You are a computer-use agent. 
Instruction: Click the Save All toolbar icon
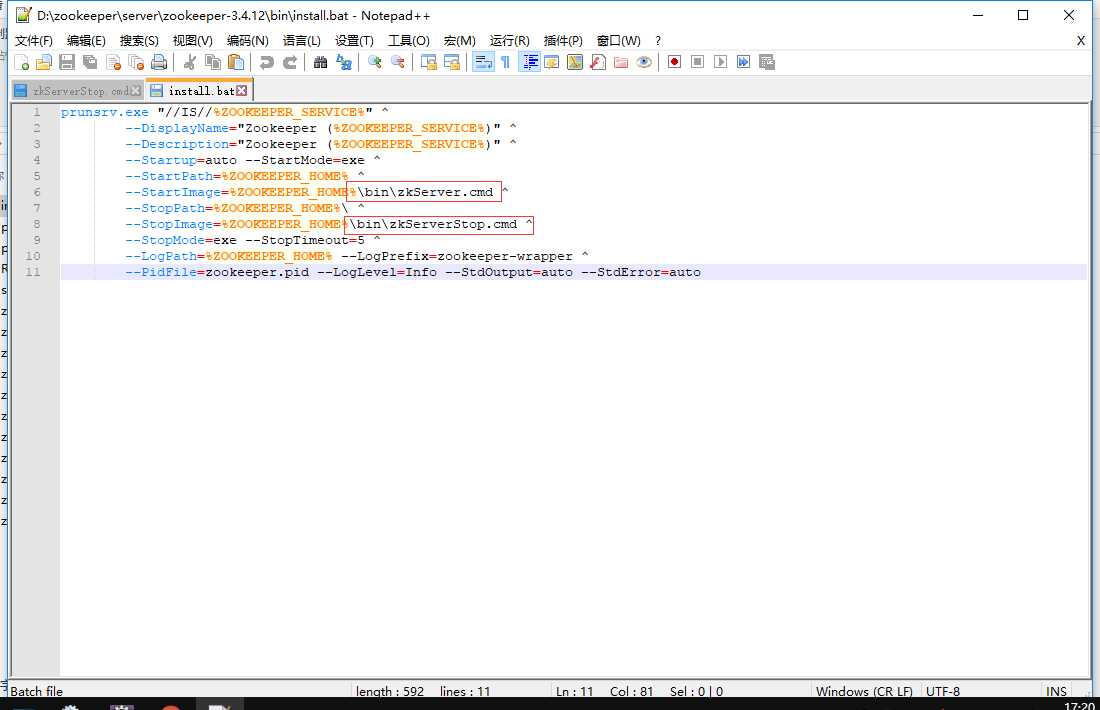tap(90, 62)
